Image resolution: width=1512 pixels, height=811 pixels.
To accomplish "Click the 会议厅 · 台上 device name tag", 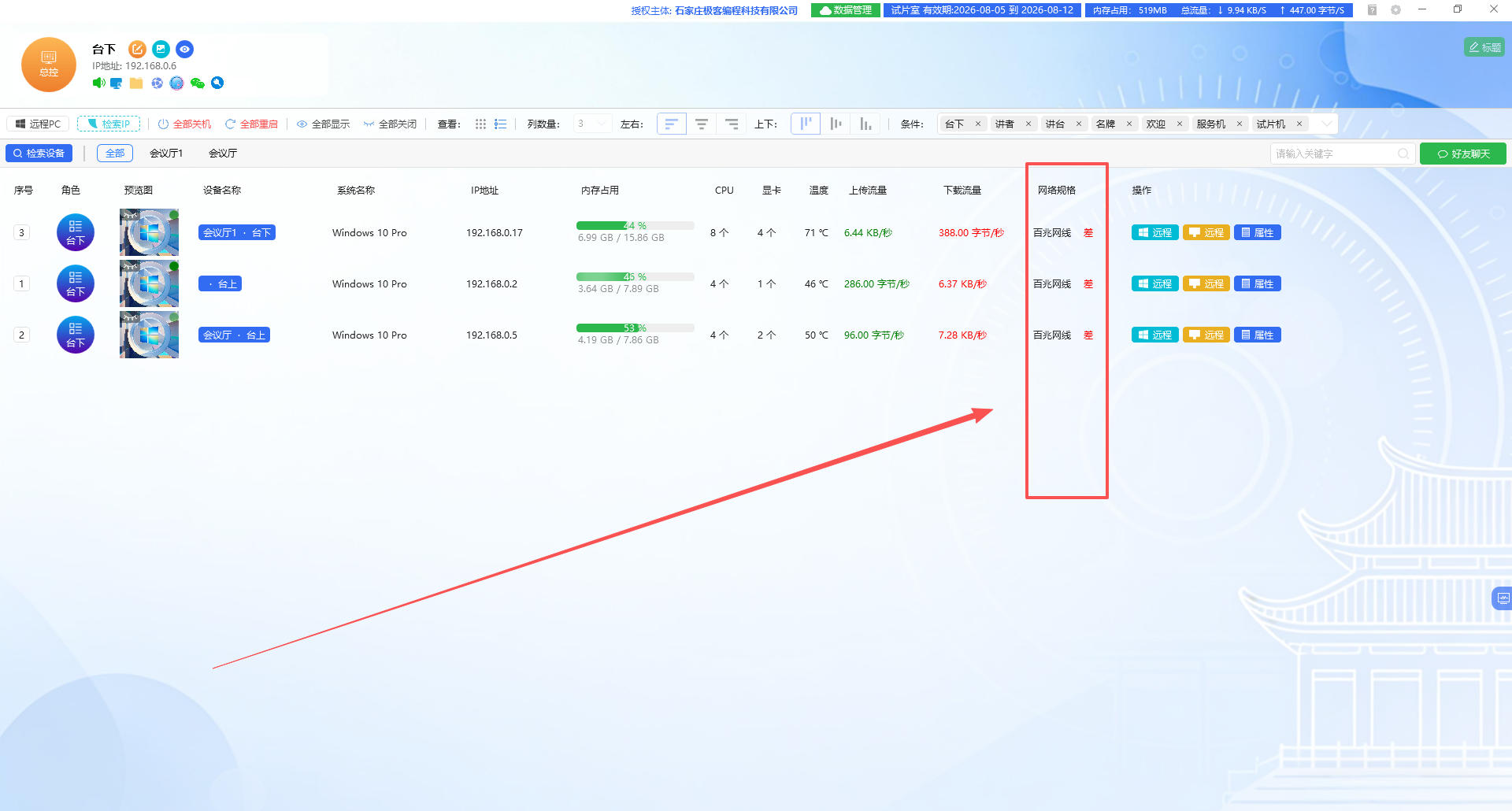I will tap(235, 335).
